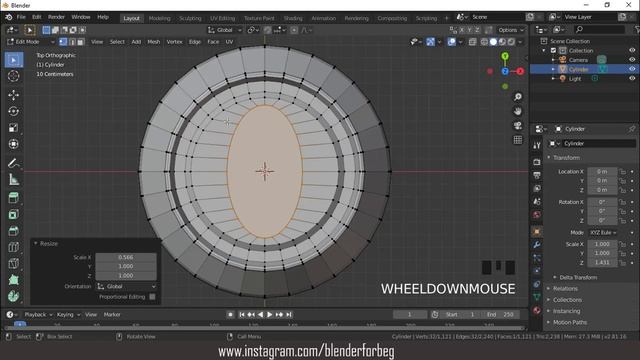Viewport: 640px width, 360px height.
Task: Open the Material properties tab icon
Action: [537, 310]
